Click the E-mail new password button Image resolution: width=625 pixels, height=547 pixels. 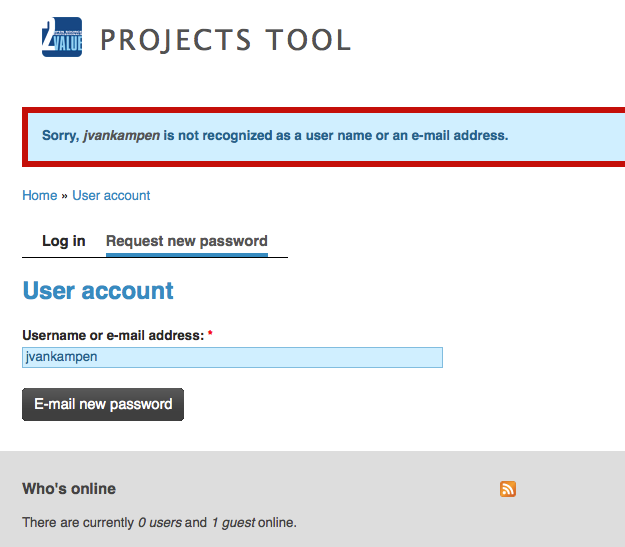[103, 404]
